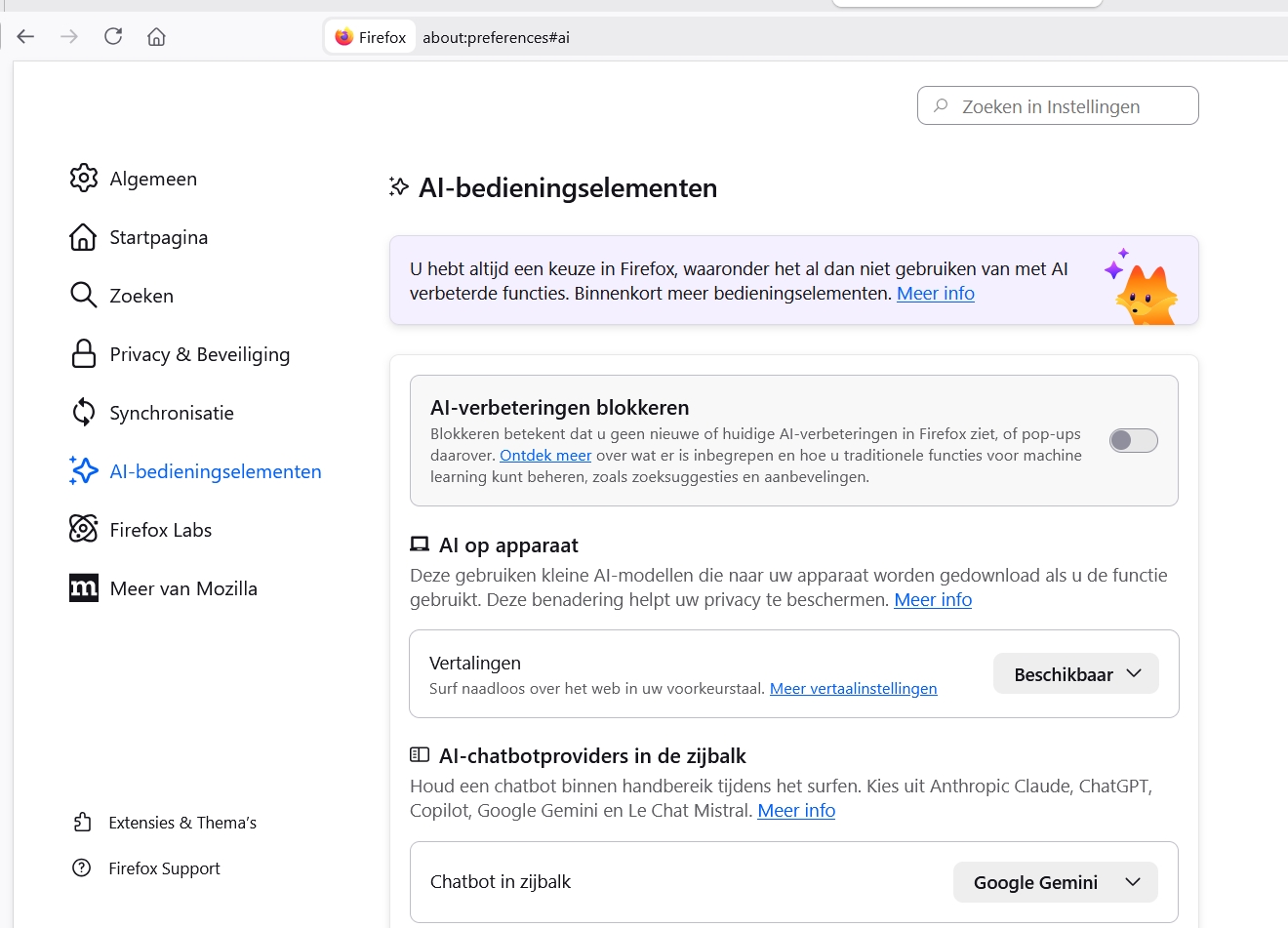Click the Synchronisatie sync icon

[84, 412]
